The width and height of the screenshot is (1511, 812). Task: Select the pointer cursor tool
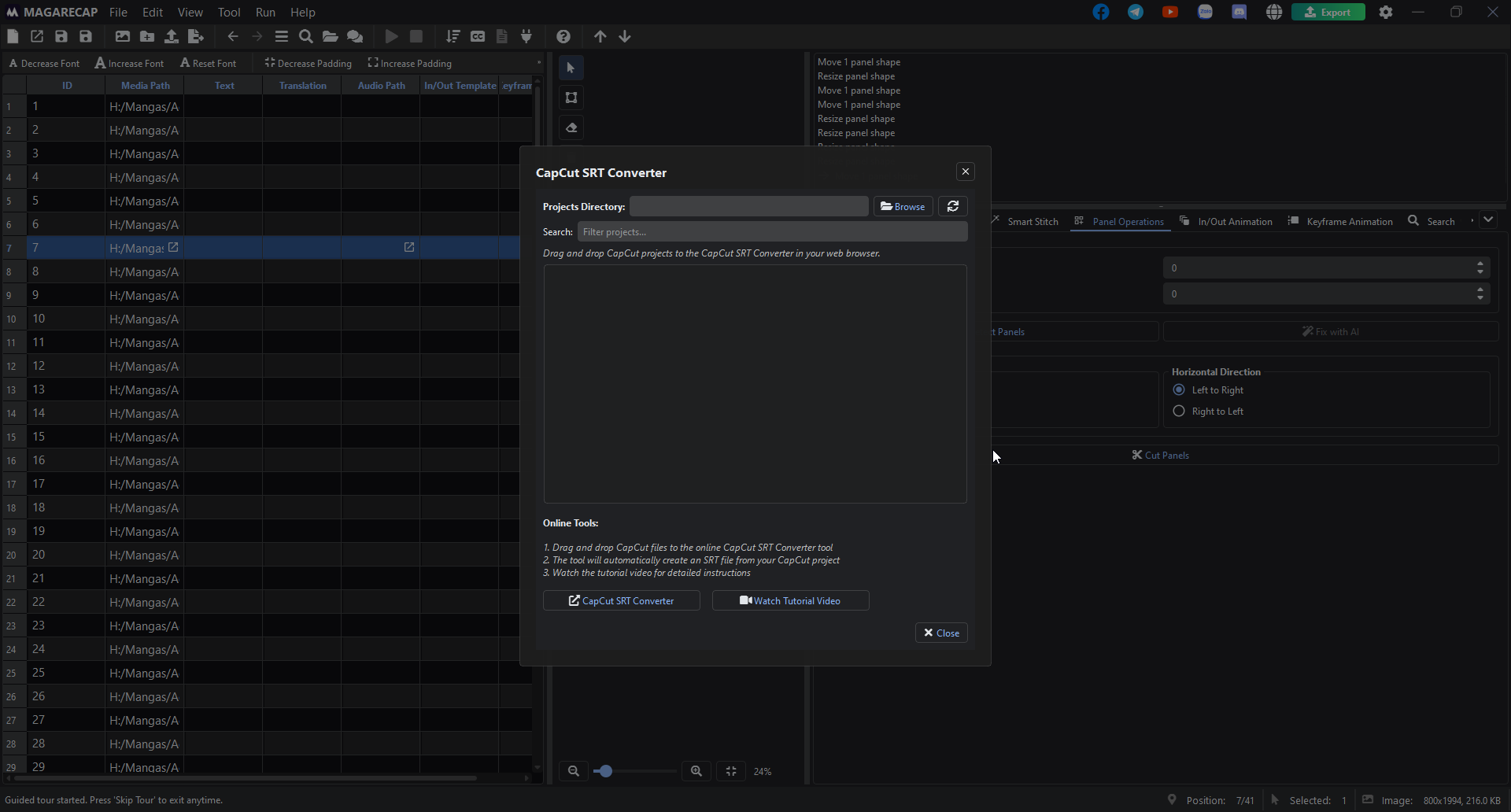(571, 68)
